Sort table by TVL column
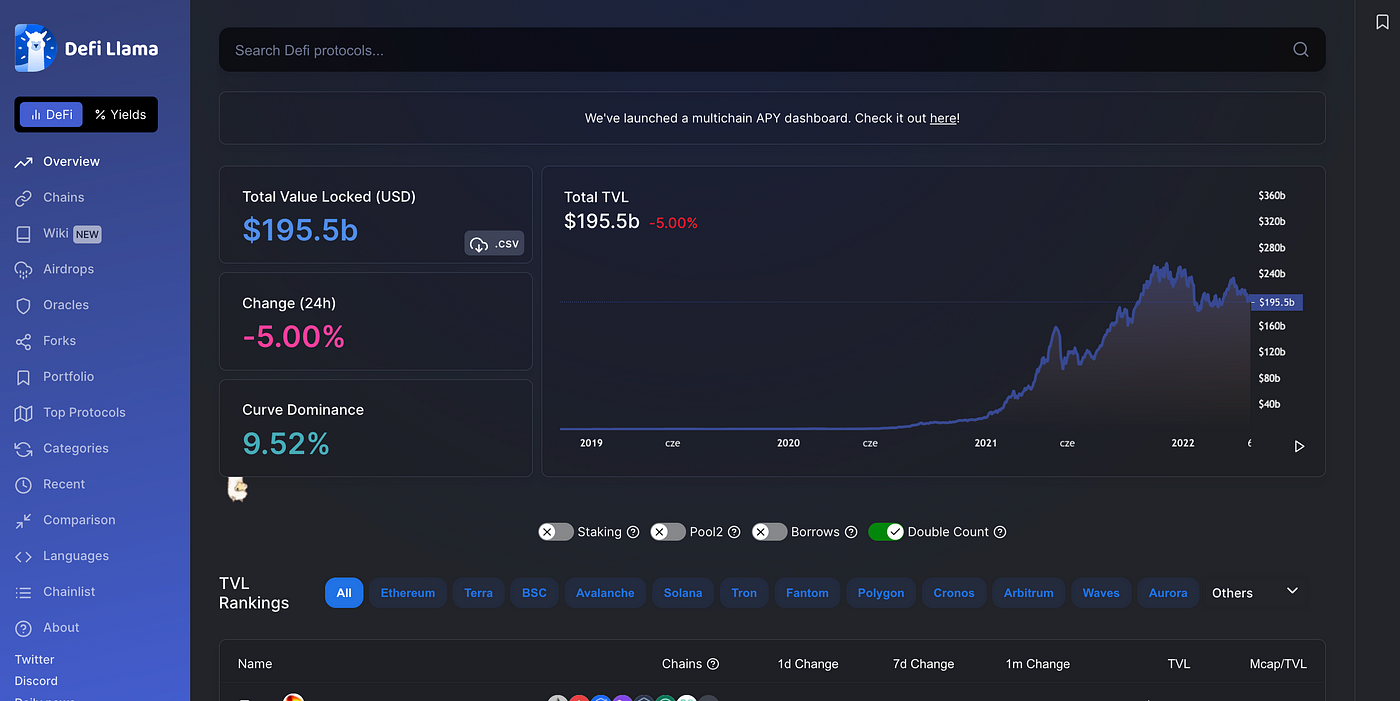This screenshot has height=701, width=1400. coord(1179,664)
